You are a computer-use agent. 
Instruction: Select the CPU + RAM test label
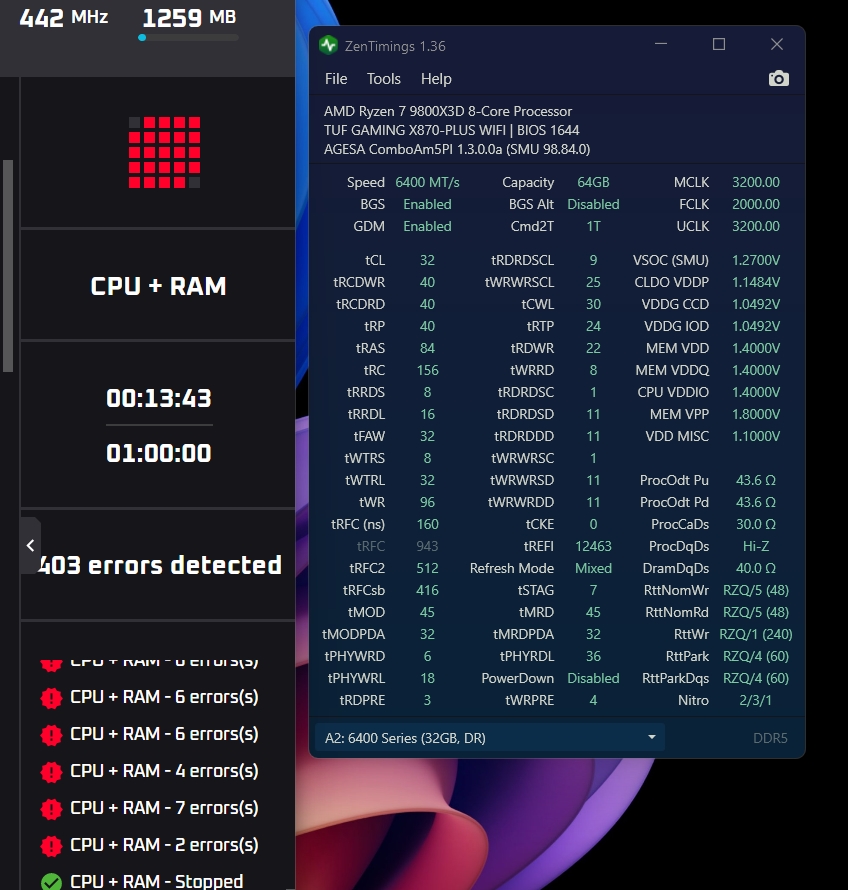coord(158,286)
